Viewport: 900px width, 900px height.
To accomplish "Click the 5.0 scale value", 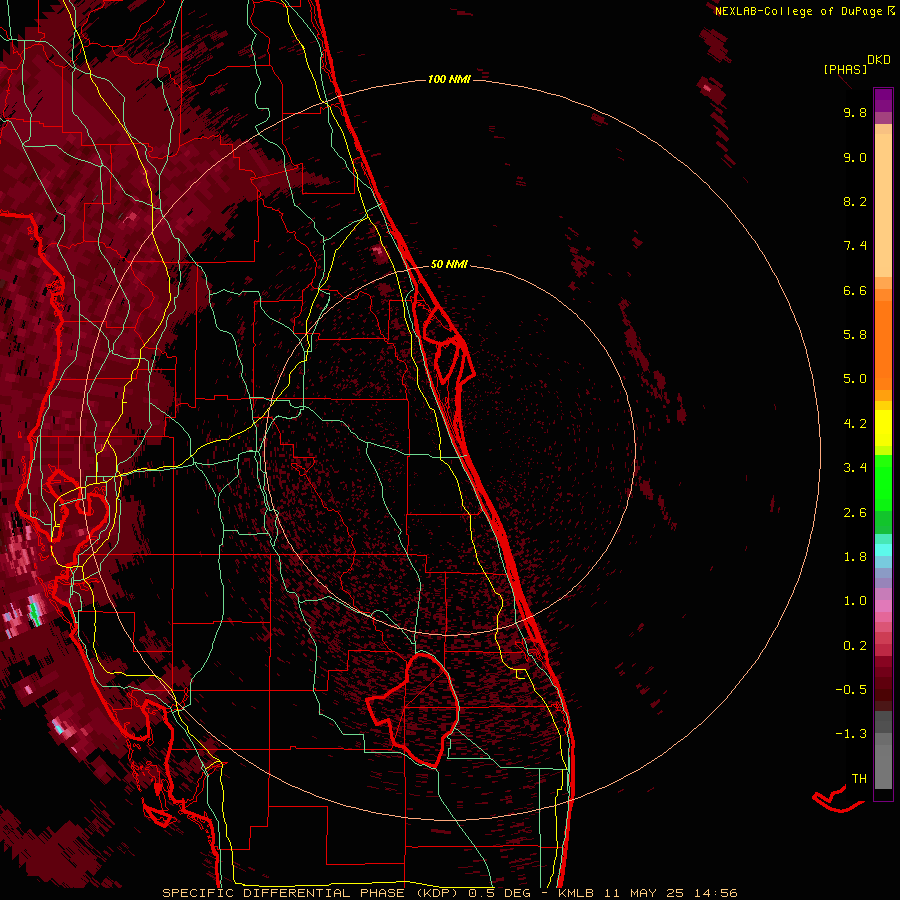I will [855, 379].
